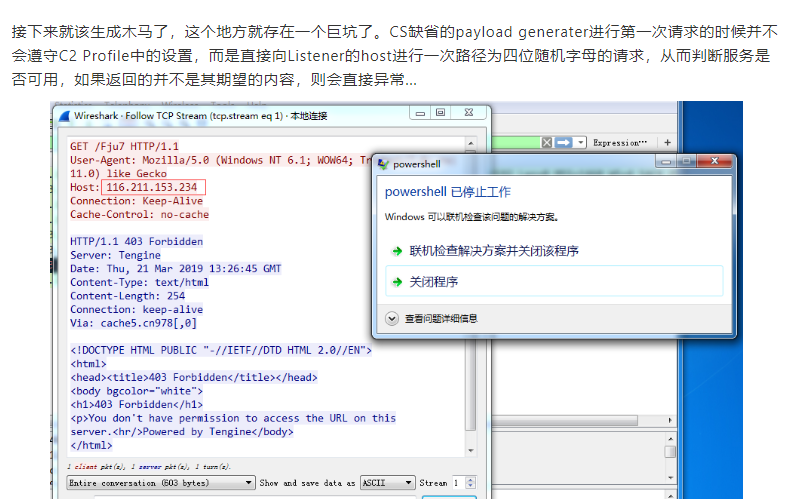The width and height of the screenshot is (786, 499).
Task: Click the Stream number stepper arrows
Action: (x=470, y=483)
